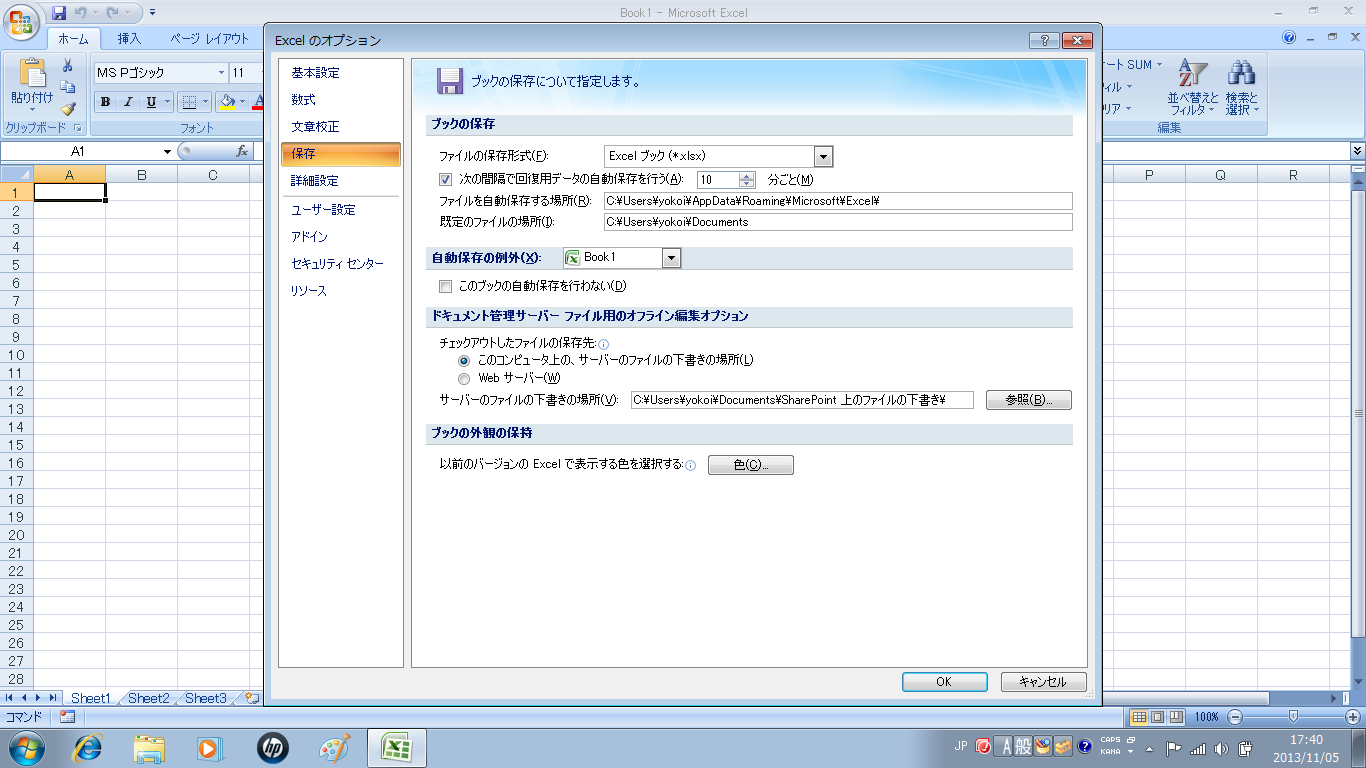Click the 参照(B)... browse button

point(1028,400)
